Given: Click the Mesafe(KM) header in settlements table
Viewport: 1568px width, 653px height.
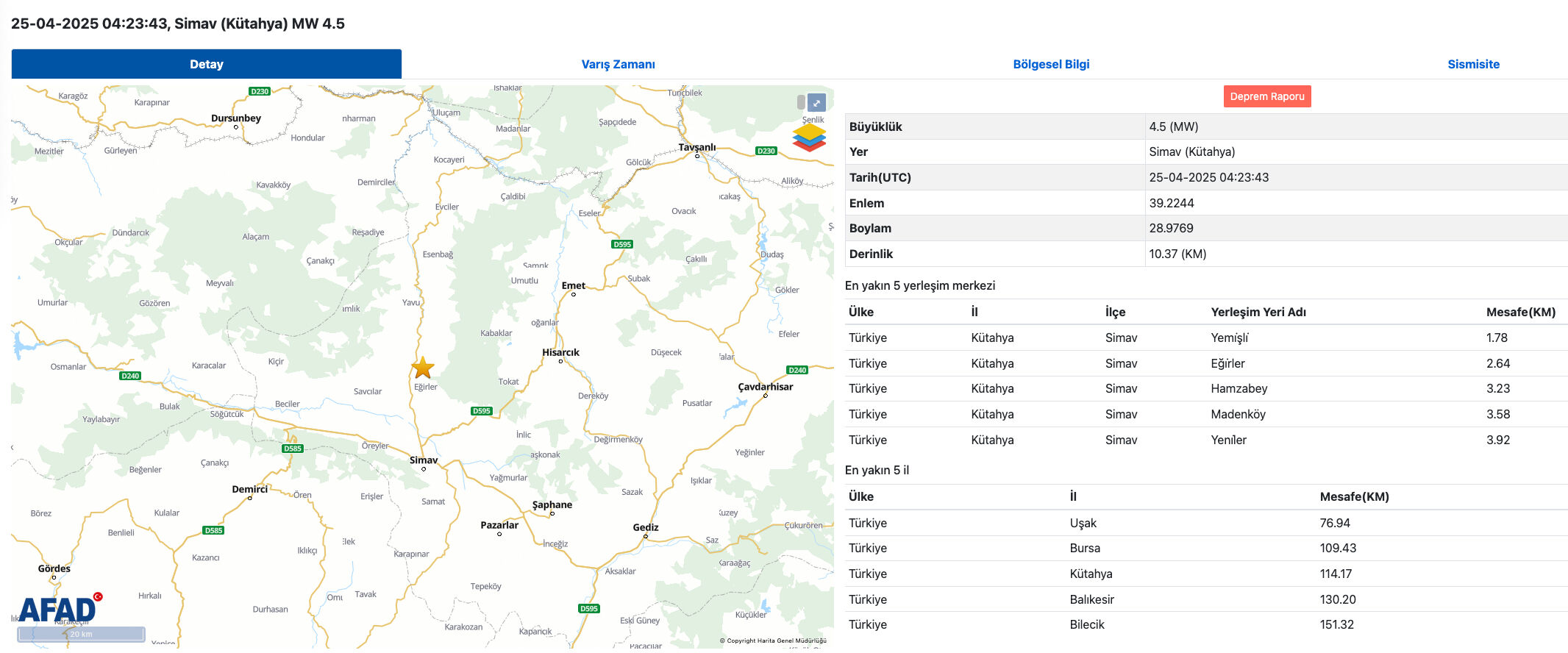Looking at the screenshot, I should pyautogui.click(x=1520, y=312).
